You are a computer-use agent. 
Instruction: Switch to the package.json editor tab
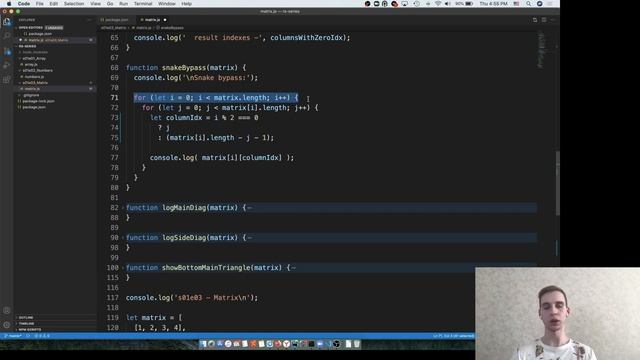pyautogui.click(x=116, y=20)
